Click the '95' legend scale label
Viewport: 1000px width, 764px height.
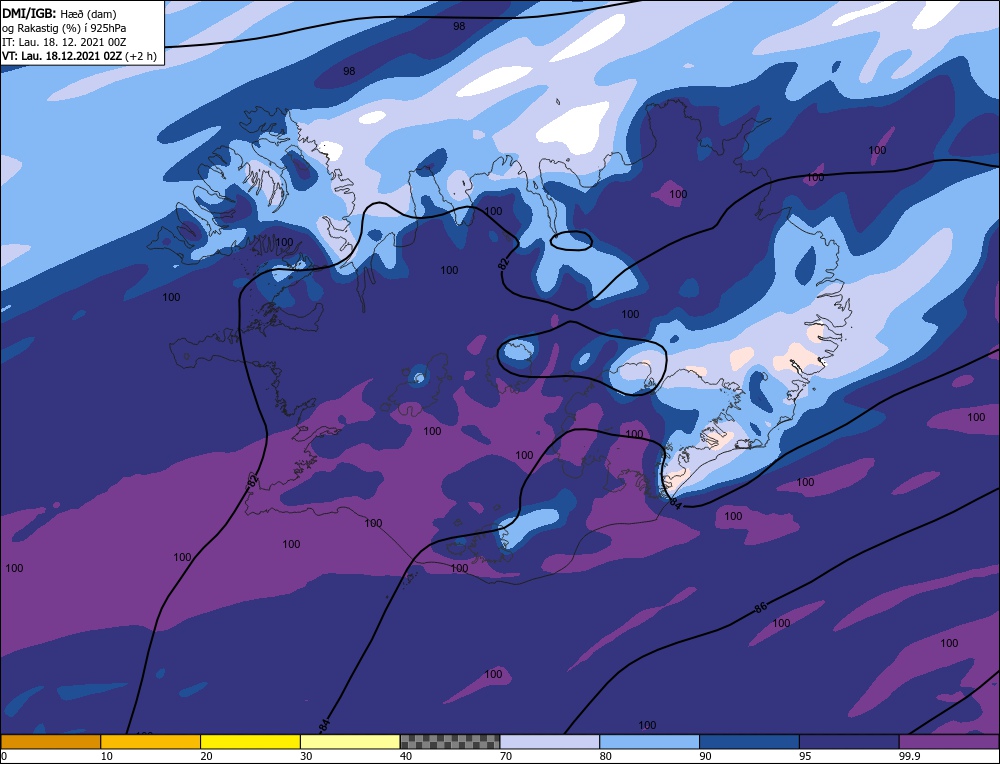[x=805, y=756]
